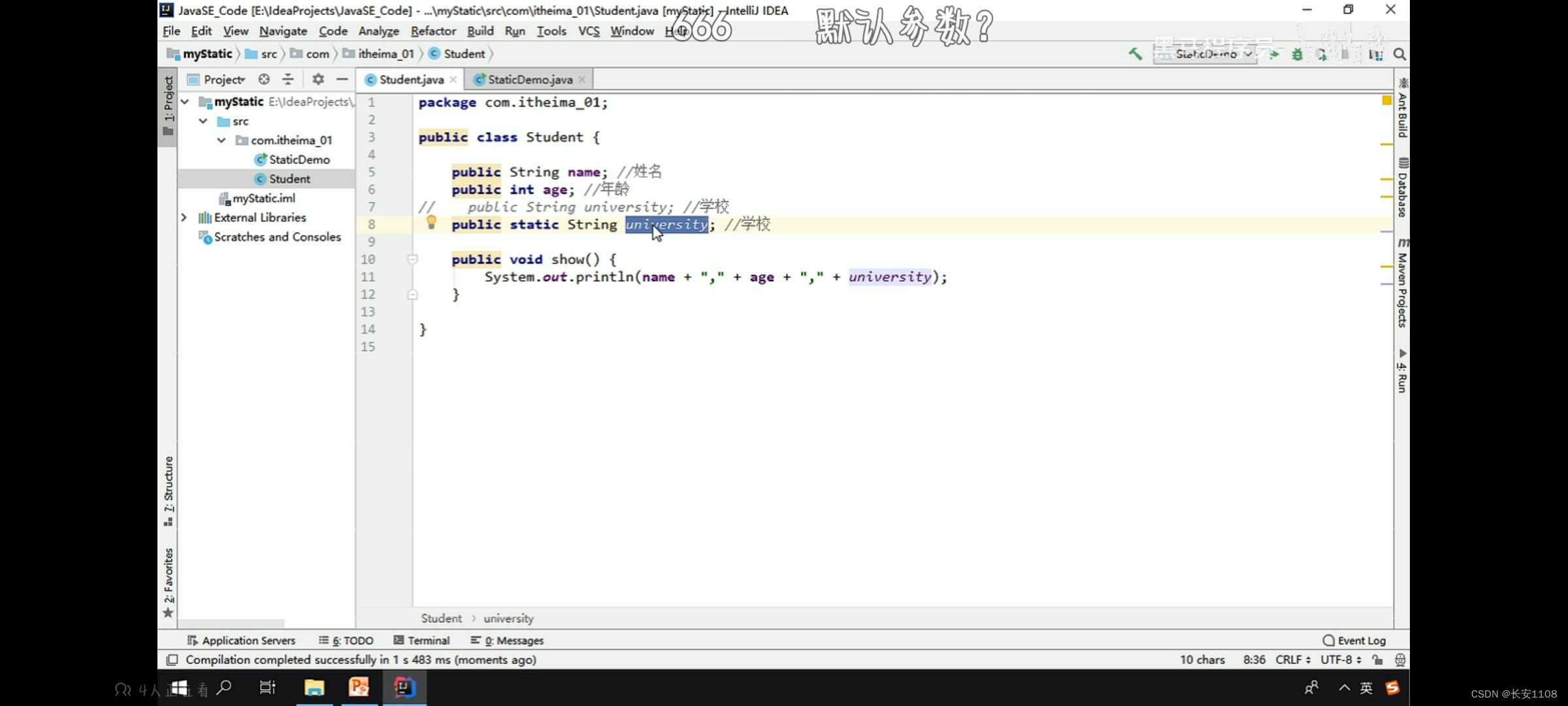
Task: Click the Build Project hammer icon
Action: click(1135, 54)
